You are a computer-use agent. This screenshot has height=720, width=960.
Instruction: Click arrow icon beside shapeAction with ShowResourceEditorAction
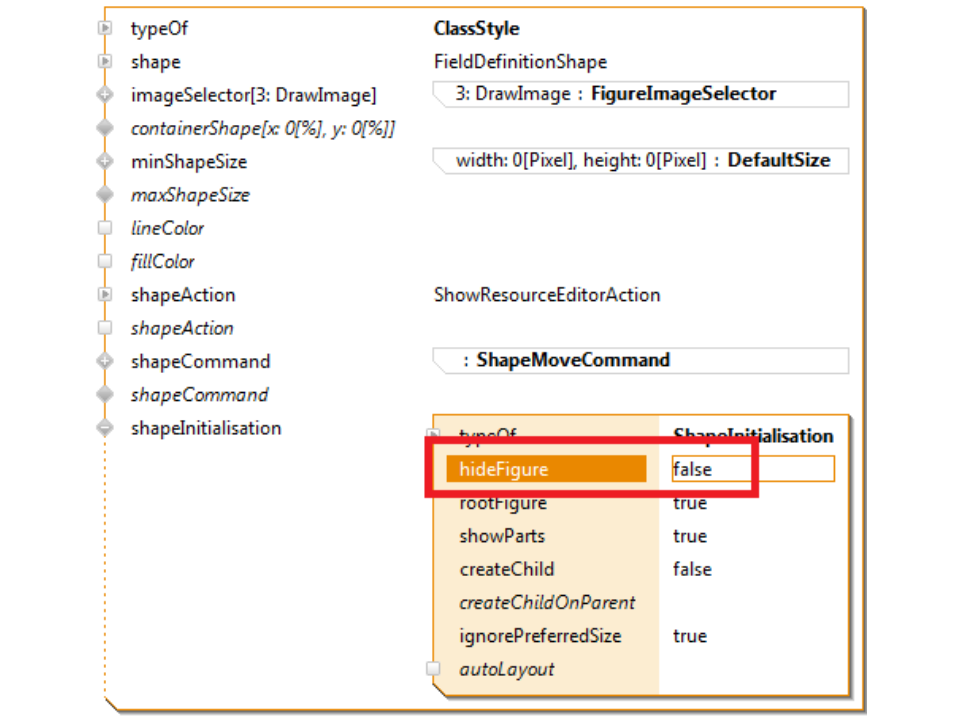pos(105,295)
